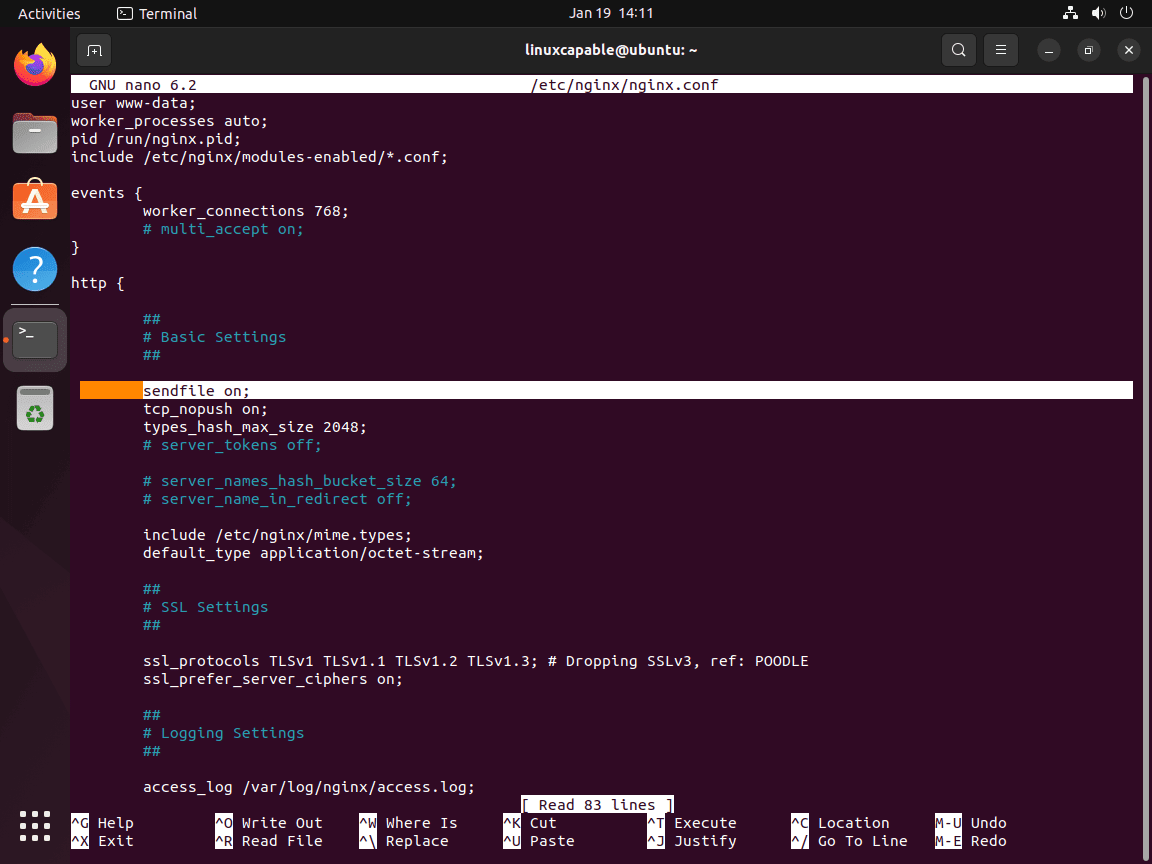Launch Ubuntu App Center from the dock
Screen dimensions: 1152x864
(35, 200)
